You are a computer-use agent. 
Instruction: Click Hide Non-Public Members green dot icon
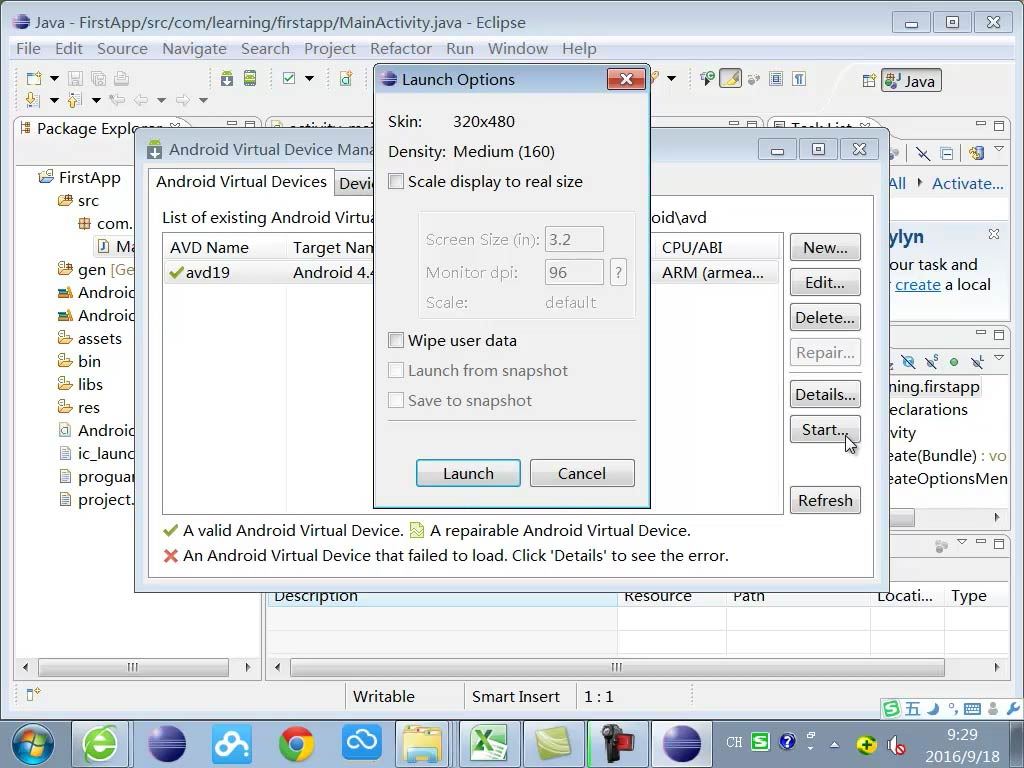point(954,362)
